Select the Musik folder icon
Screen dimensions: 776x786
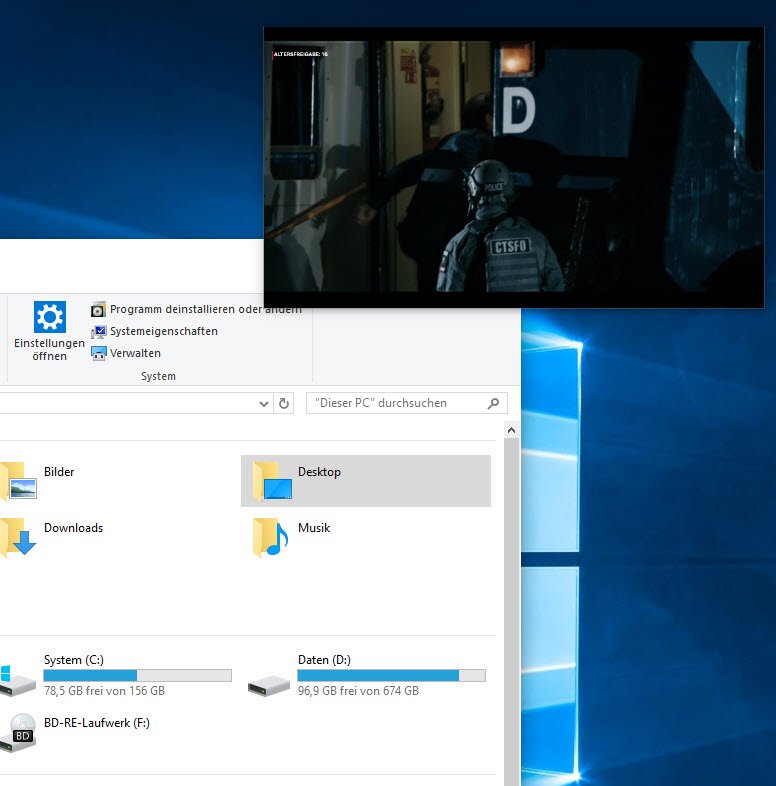coord(270,538)
